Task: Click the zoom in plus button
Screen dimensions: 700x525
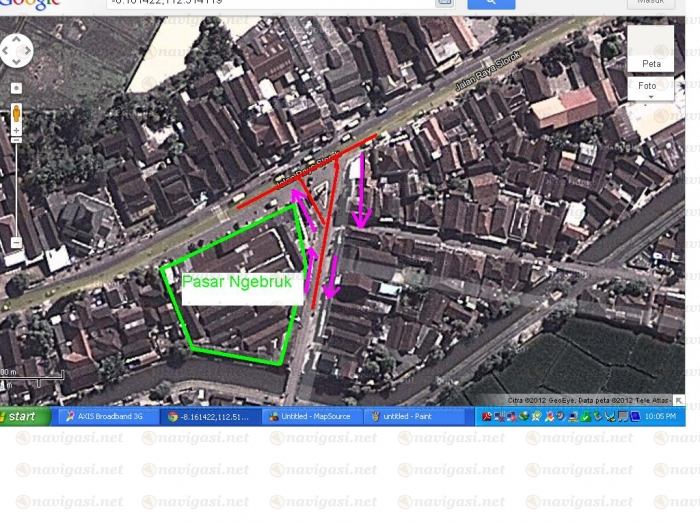Action: [17, 131]
